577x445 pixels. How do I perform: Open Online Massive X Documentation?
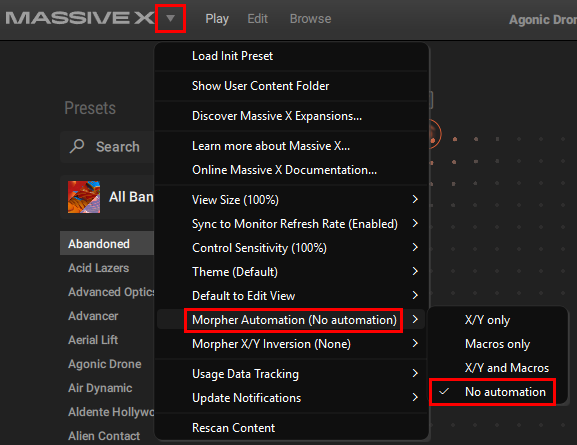tap(291, 170)
